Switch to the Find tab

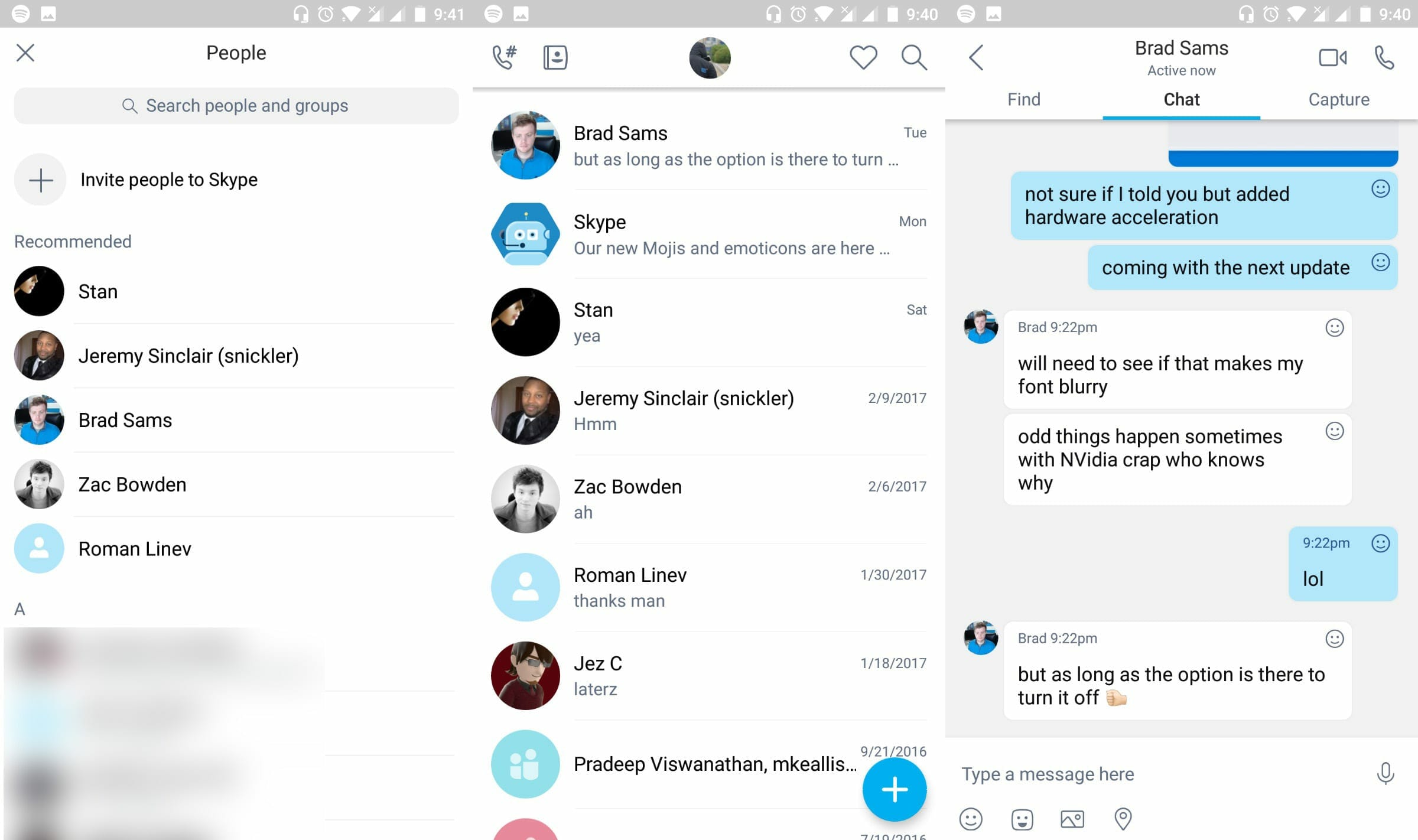click(x=1024, y=99)
